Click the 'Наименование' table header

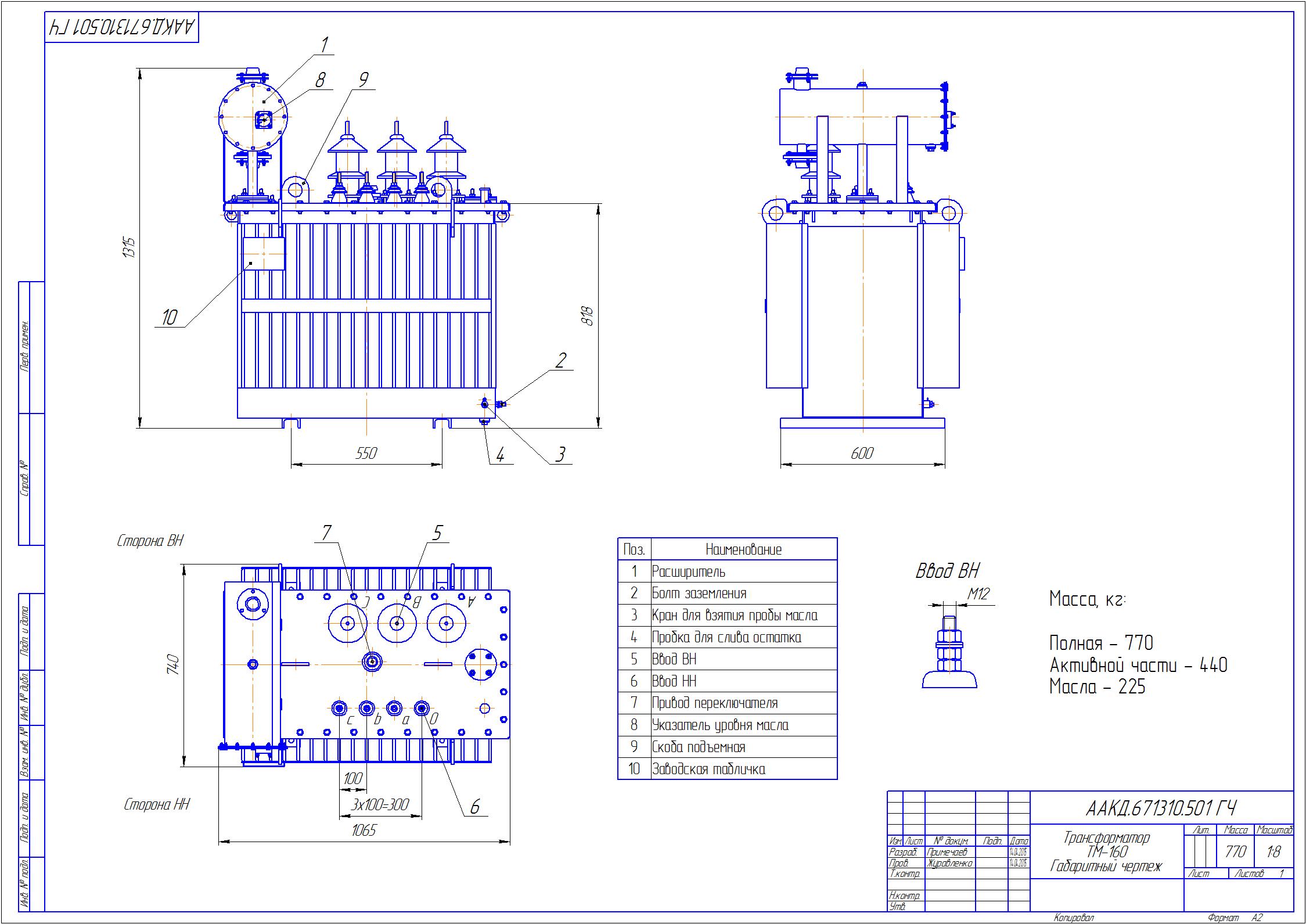(x=744, y=549)
